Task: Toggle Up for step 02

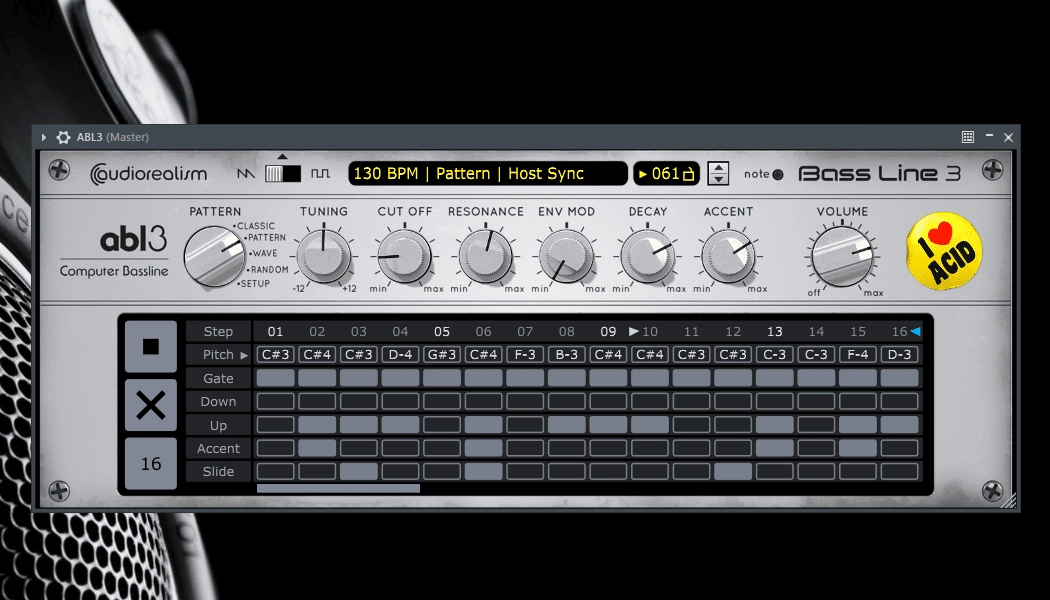Action: (x=317, y=425)
